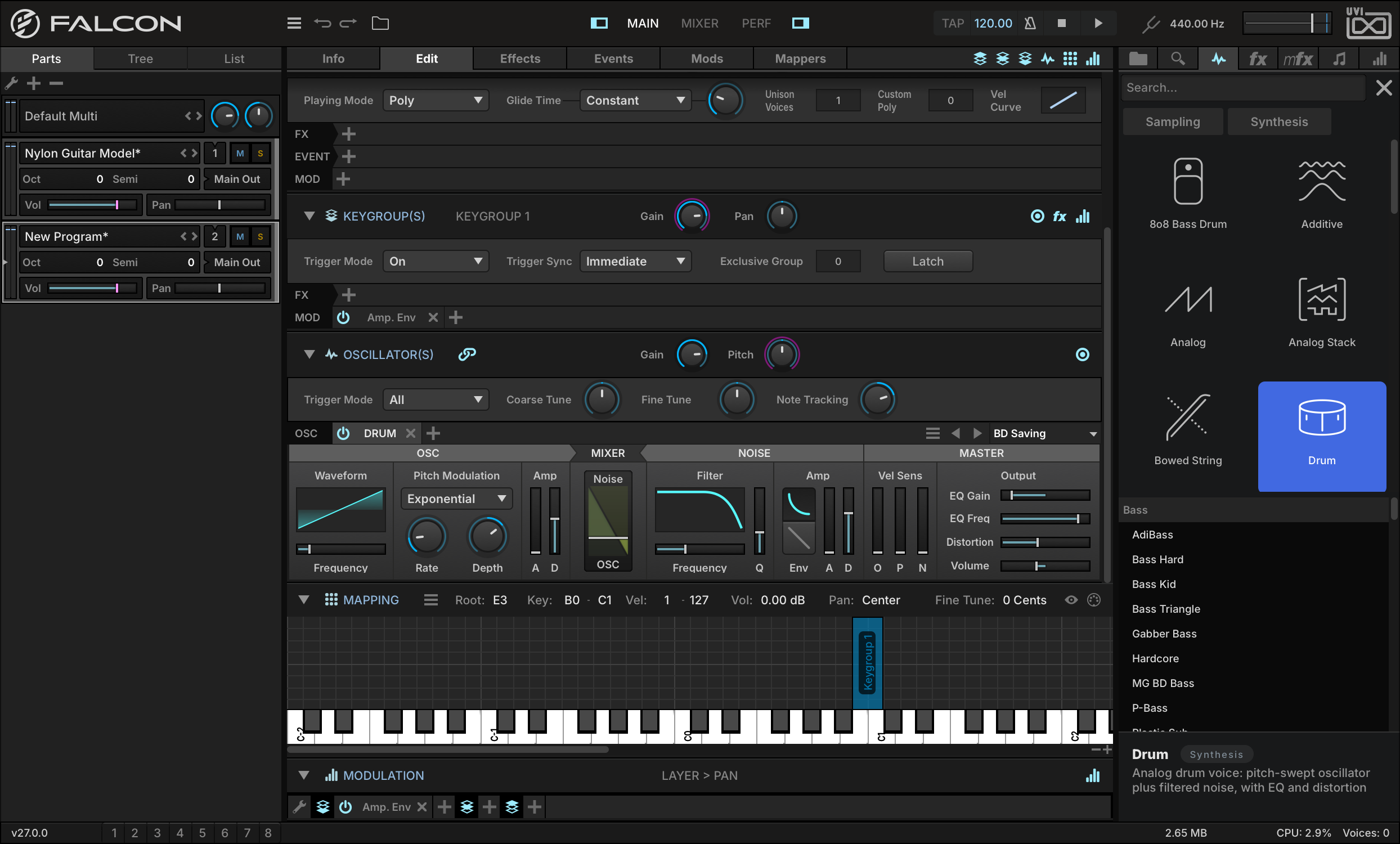
Task: Switch to the Effects tab
Action: [x=520, y=59]
